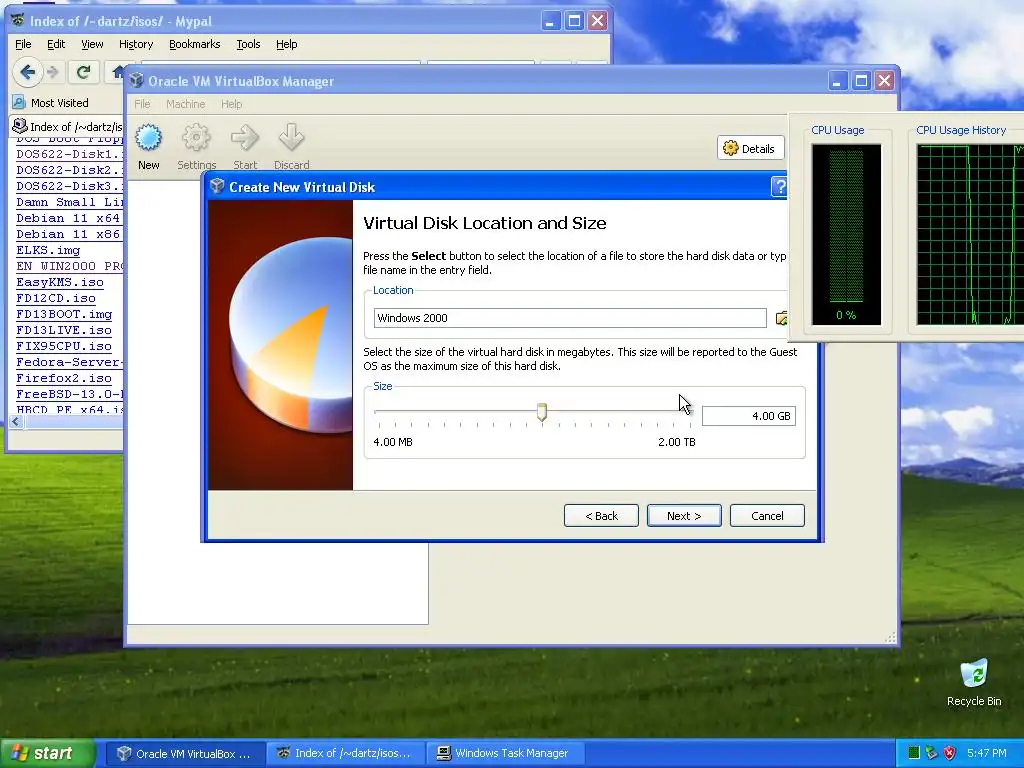Open the ELKS.img link

(x=48, y=250)
